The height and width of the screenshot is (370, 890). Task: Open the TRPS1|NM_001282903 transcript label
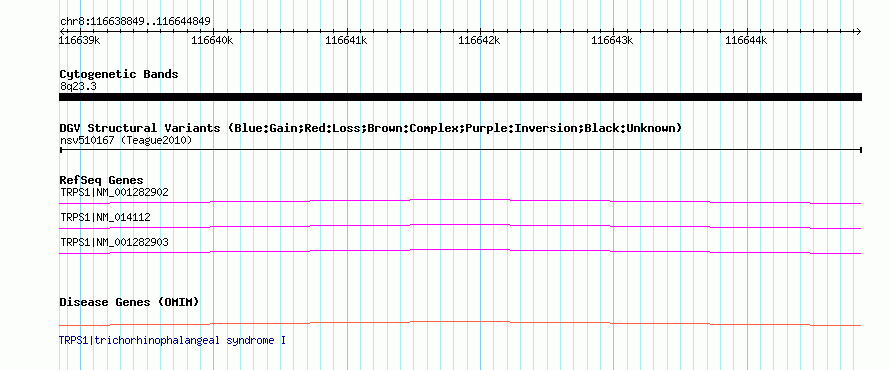(x=114, y=242)
